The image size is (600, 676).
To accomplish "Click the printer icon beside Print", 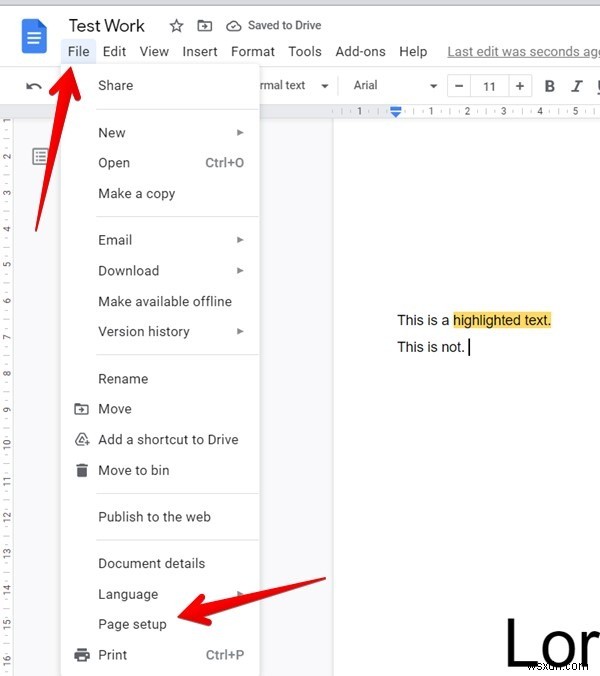I will click(x=82, y=655).
